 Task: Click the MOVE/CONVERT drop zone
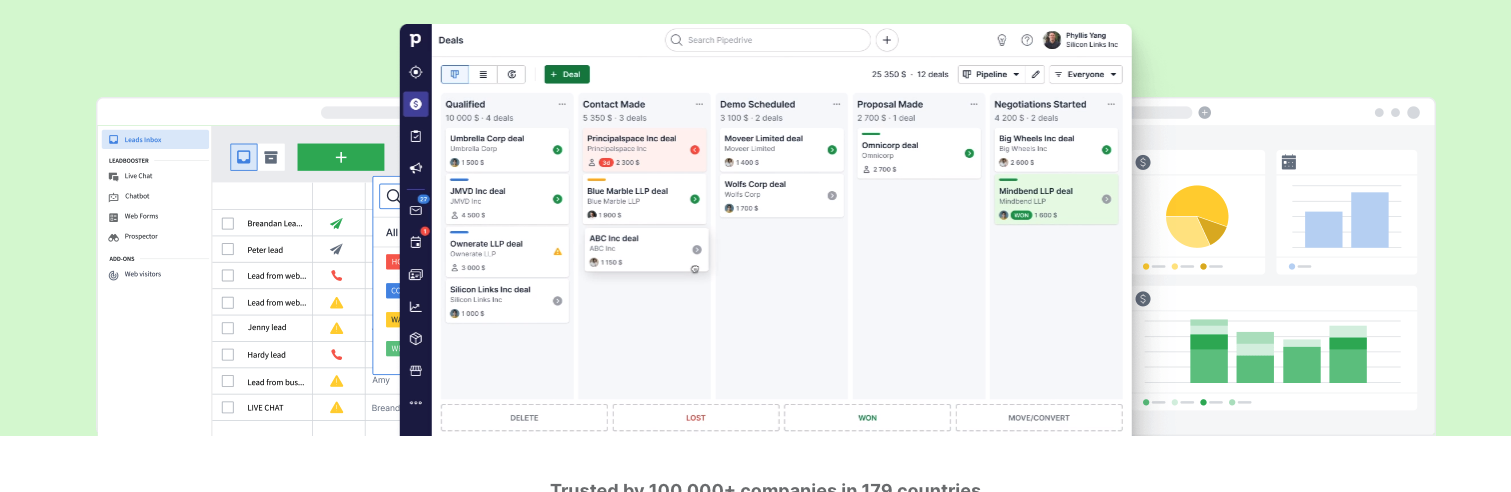[x=1039, y=418]
